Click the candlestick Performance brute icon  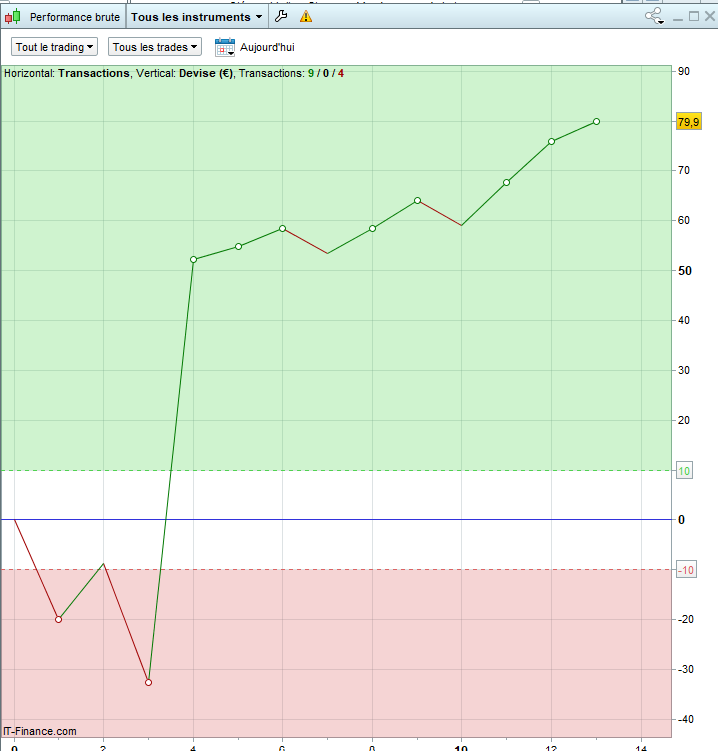(13, 17)
